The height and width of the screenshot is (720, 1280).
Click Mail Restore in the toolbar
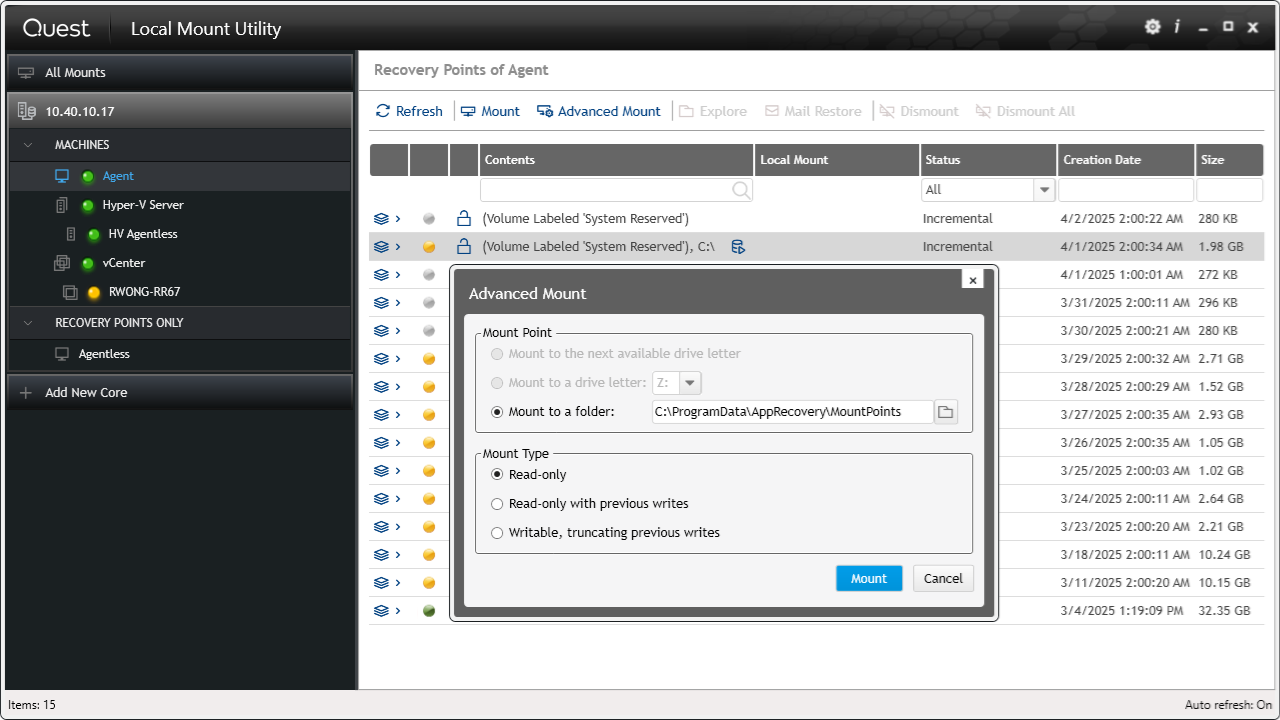[x=813, y=112]
